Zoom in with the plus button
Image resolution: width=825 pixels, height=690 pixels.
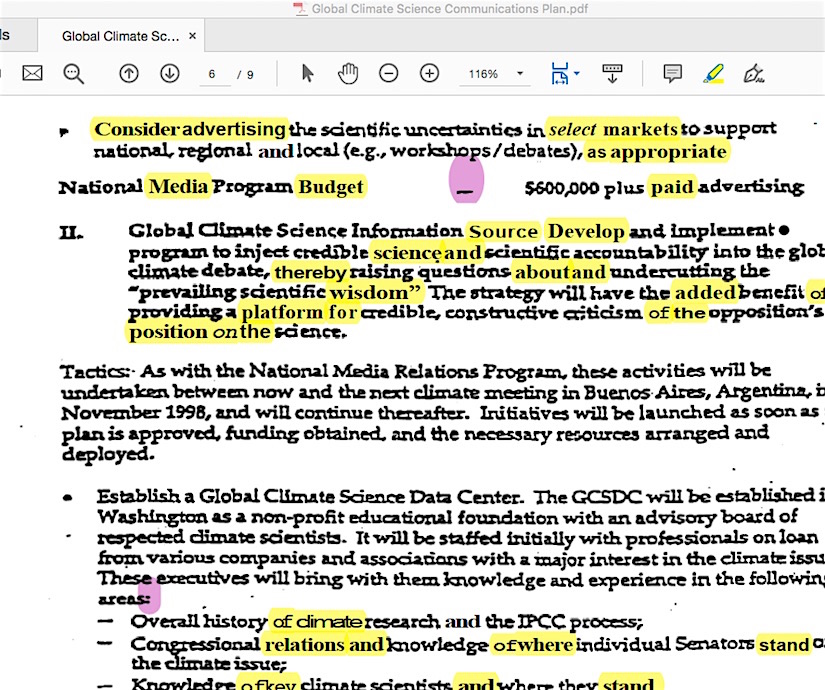click(429, 73)
